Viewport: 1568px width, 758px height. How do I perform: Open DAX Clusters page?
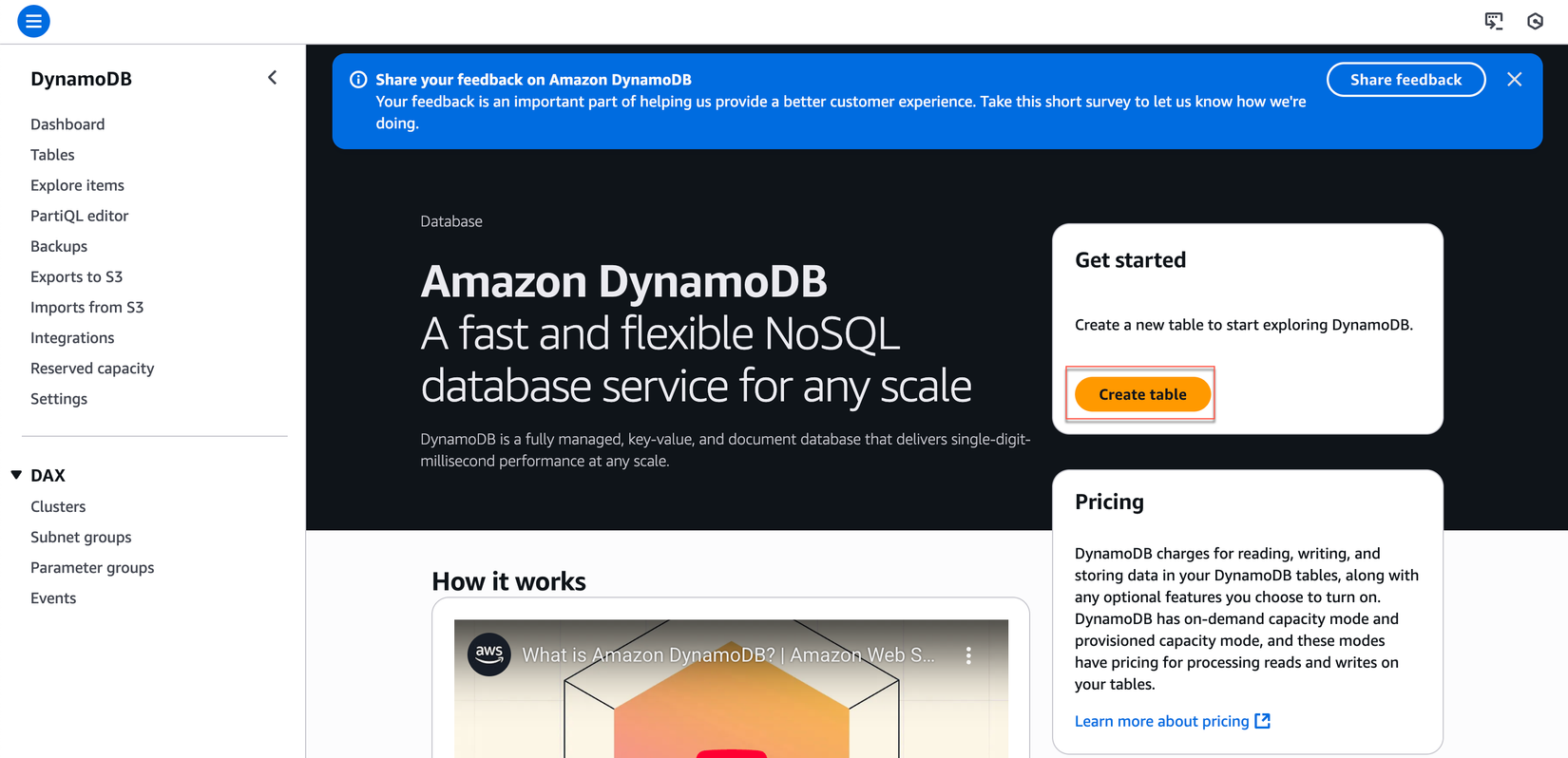pos(58,506)
